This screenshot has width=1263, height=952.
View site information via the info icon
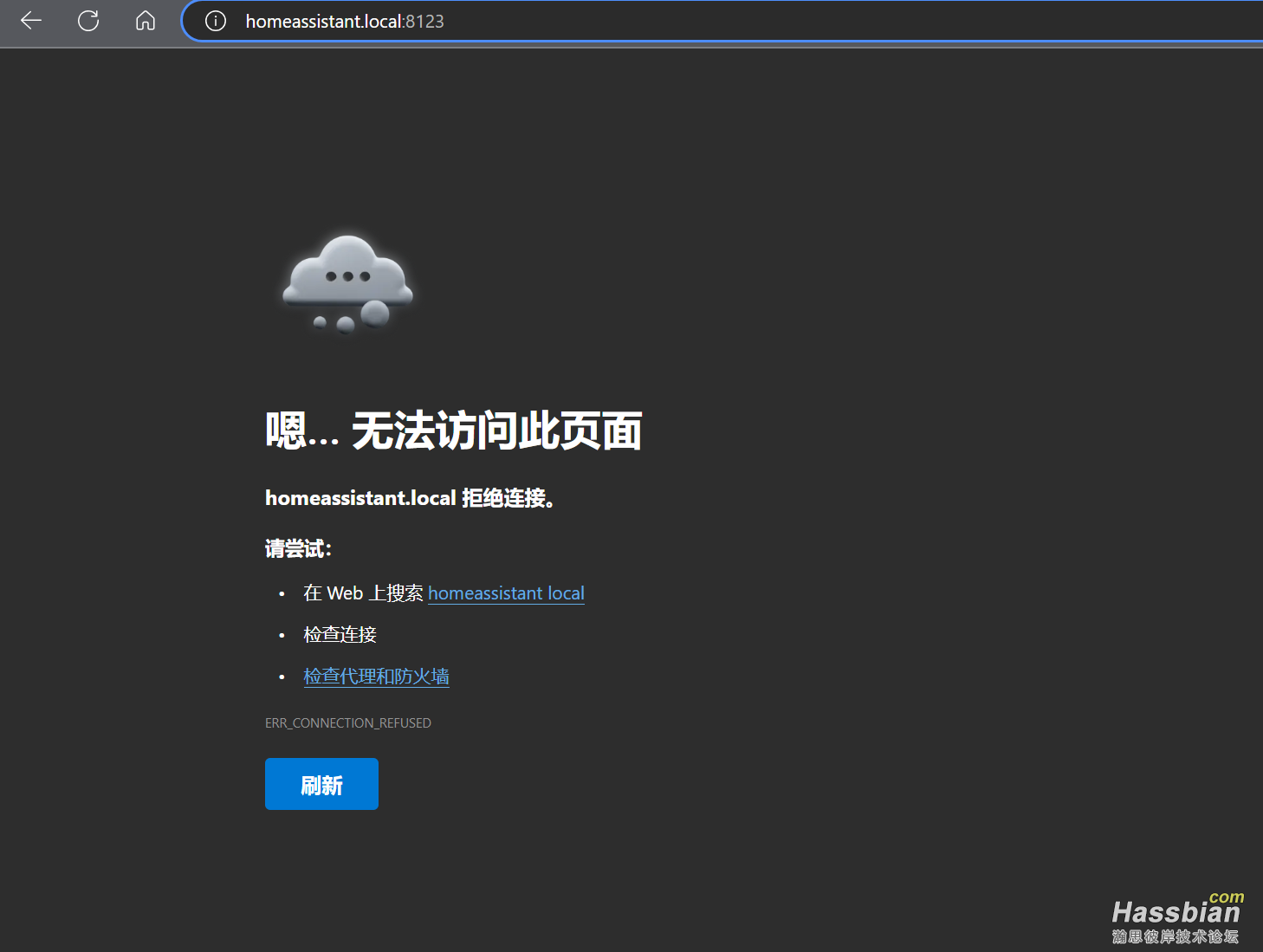(216, 21)
